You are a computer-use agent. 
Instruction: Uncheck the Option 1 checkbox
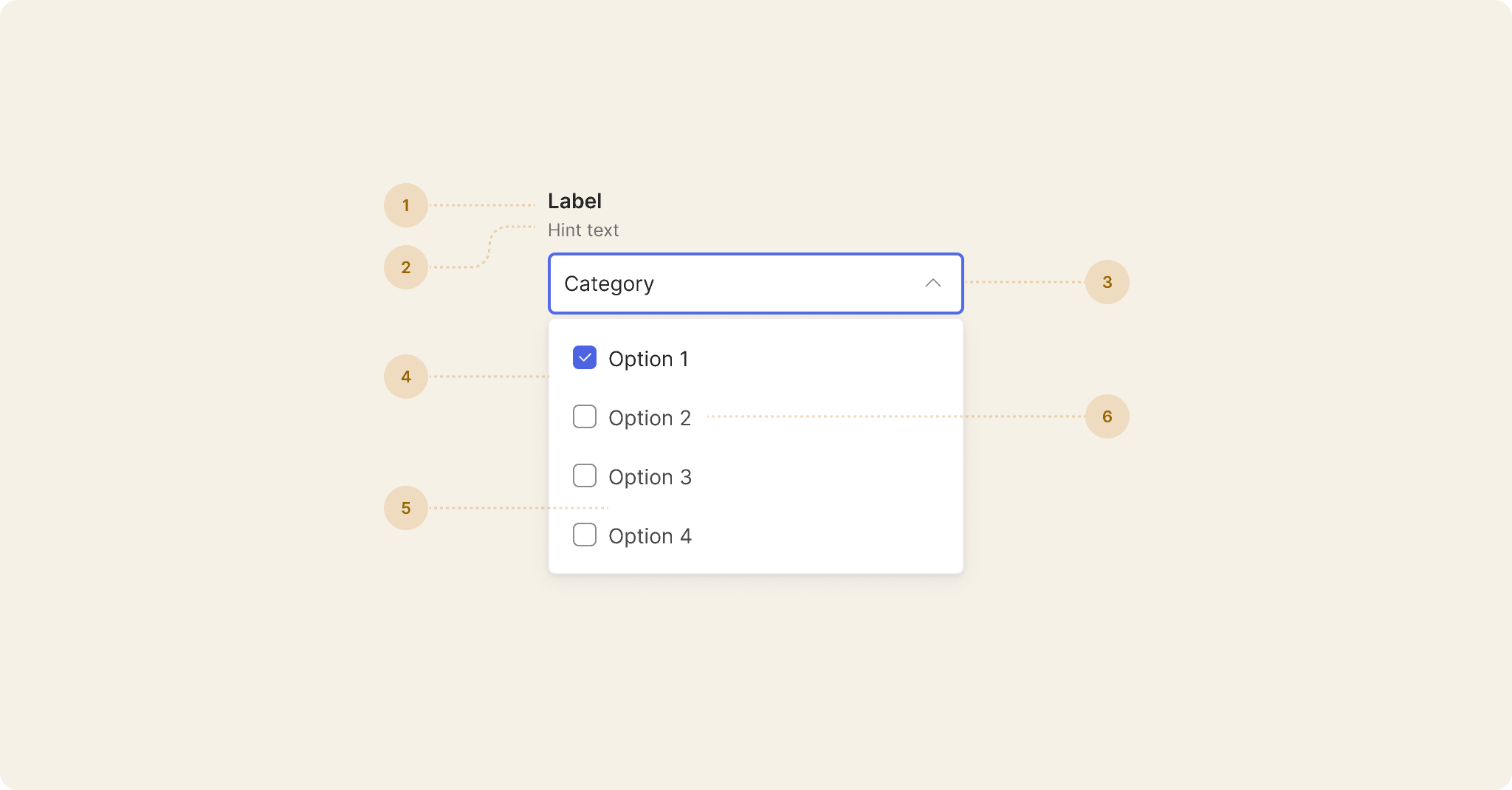[585, 358]
